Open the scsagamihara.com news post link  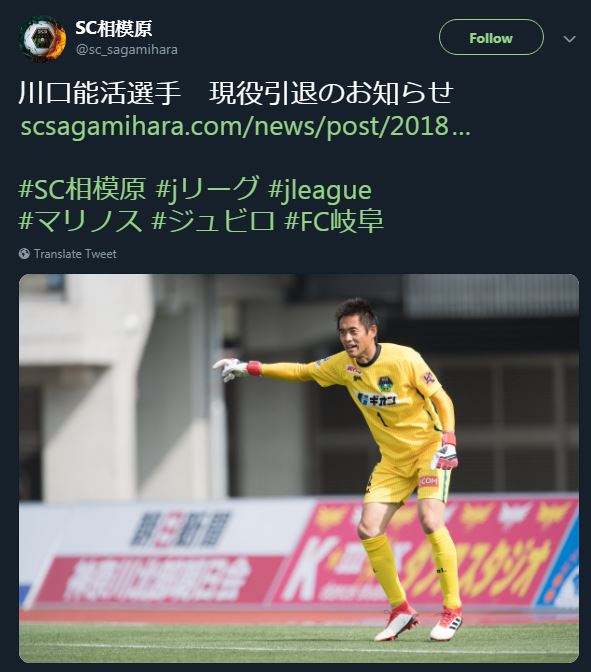point(246,126)
